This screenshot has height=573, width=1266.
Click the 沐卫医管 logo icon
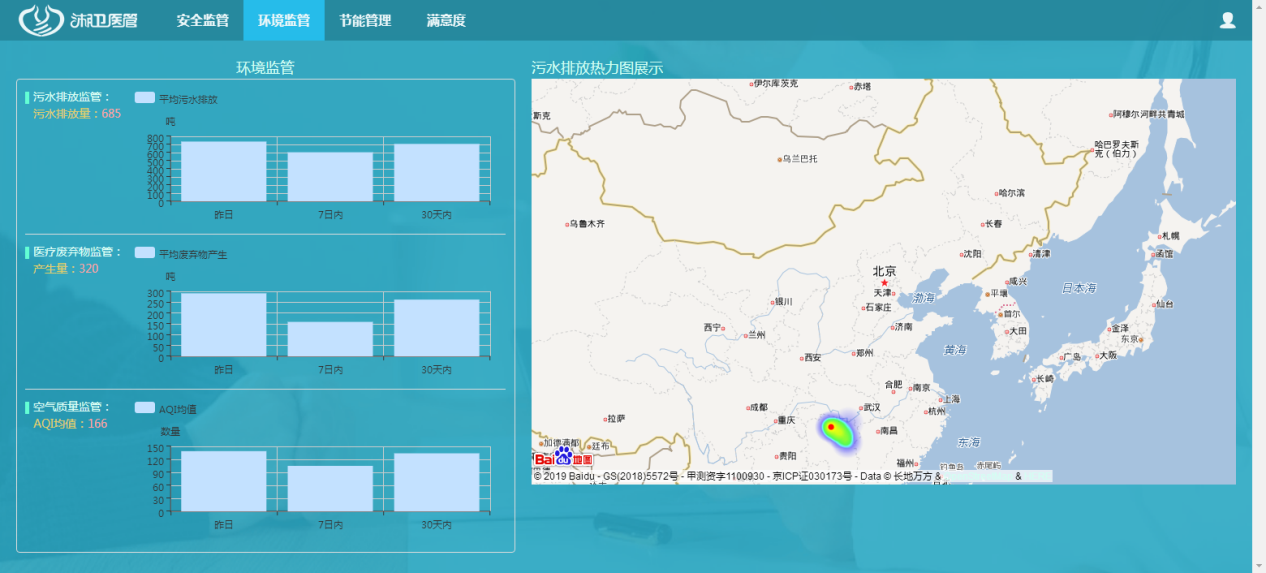(42, 20)
